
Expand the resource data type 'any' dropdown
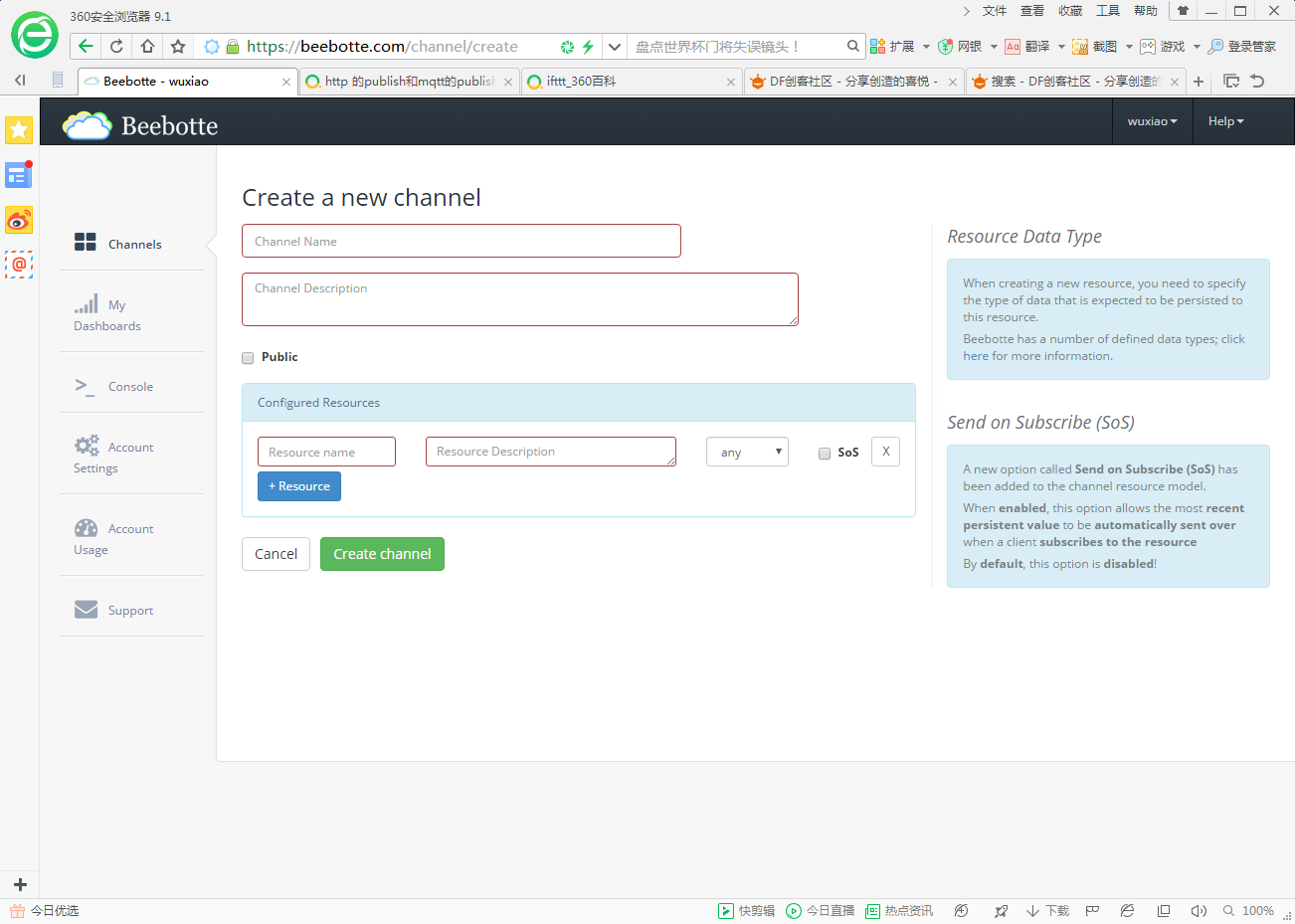point(747,453)
